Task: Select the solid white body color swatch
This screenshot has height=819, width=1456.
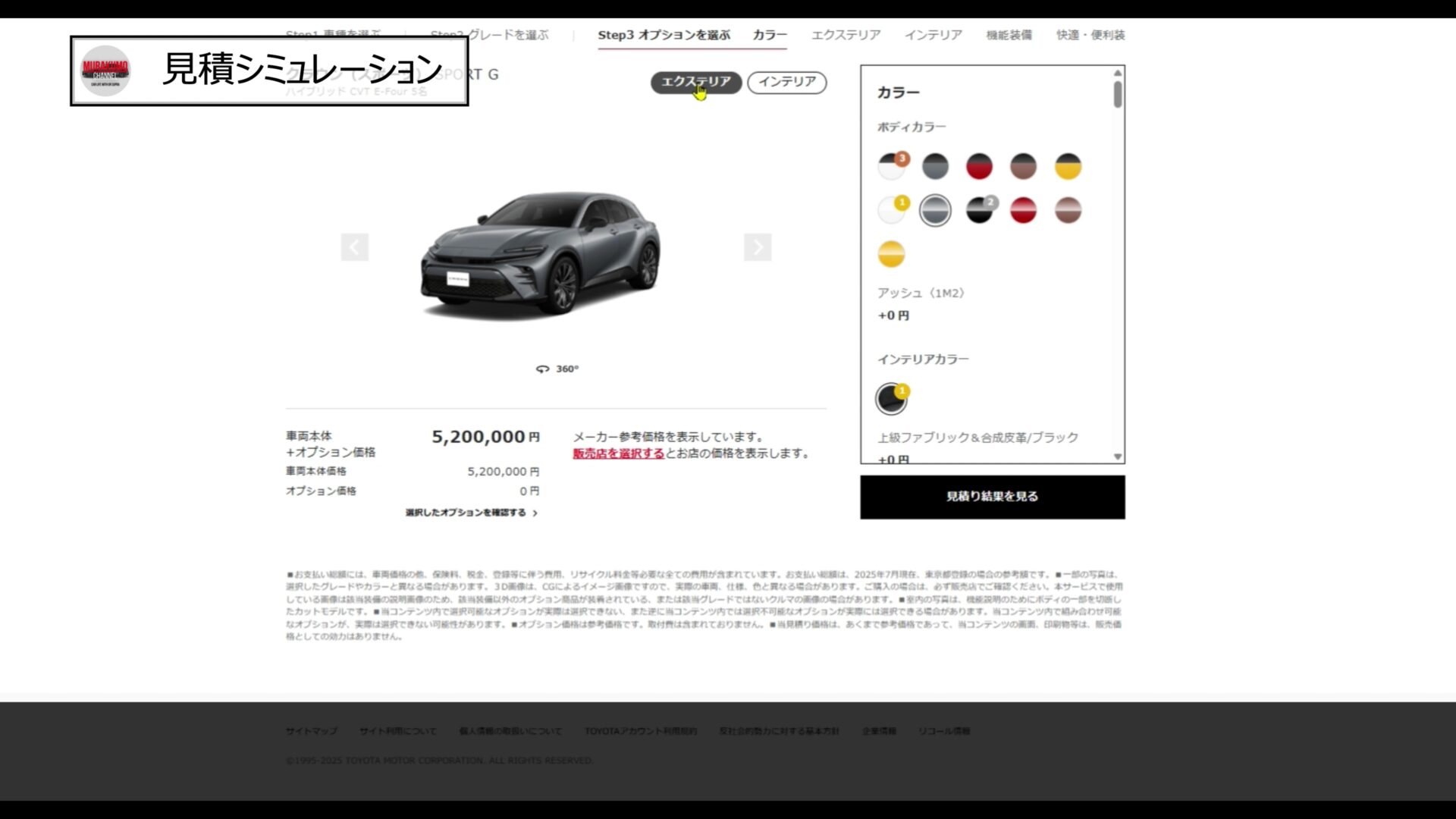Action: pyautogui.click(x=891, y=210)
